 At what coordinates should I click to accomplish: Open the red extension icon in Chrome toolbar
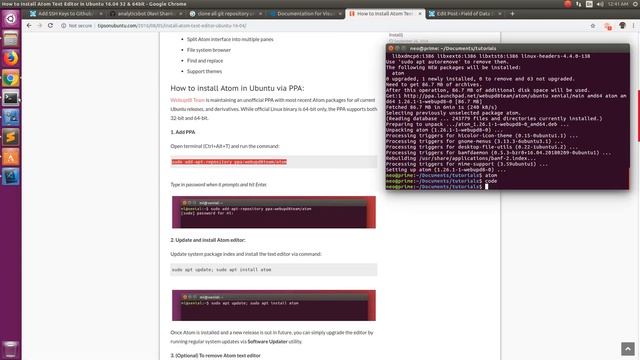(607, 26)
